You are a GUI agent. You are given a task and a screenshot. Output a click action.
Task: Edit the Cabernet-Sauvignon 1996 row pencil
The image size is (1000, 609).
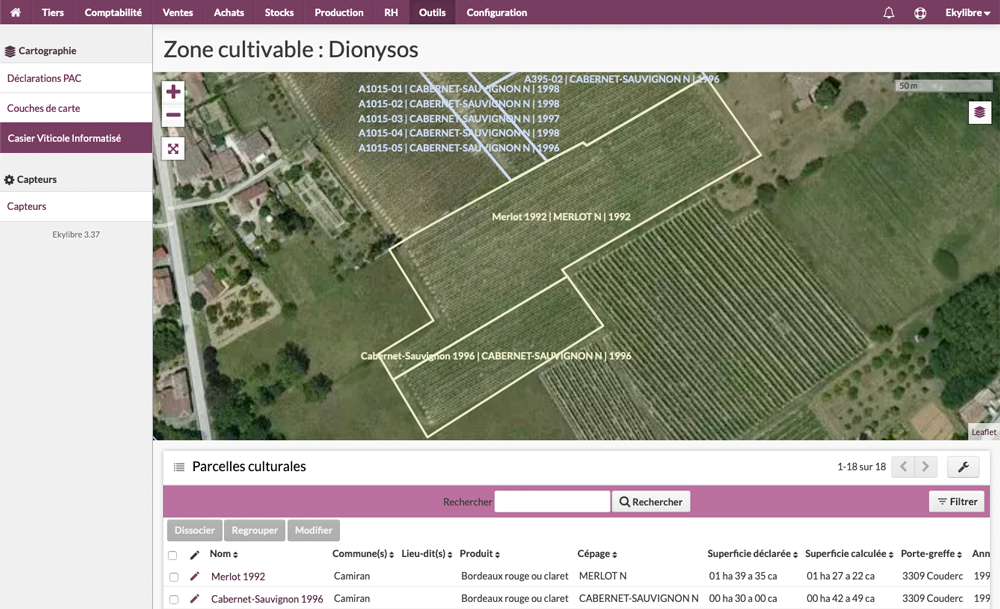(x=195, y=599)
